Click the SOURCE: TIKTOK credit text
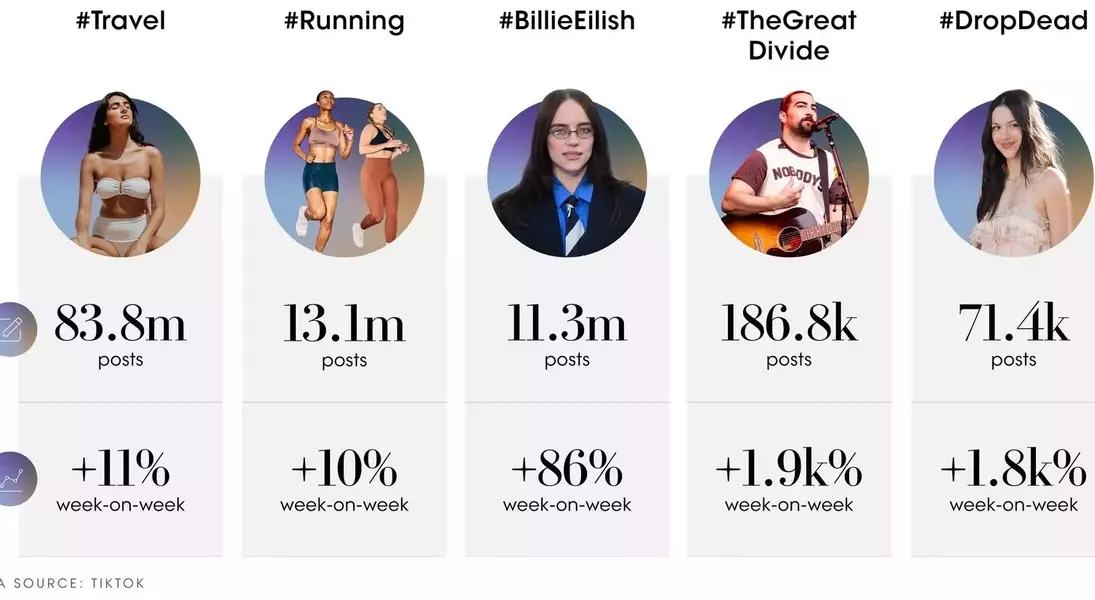Viewport: 1095px width, 600px height. coord(73,583)
